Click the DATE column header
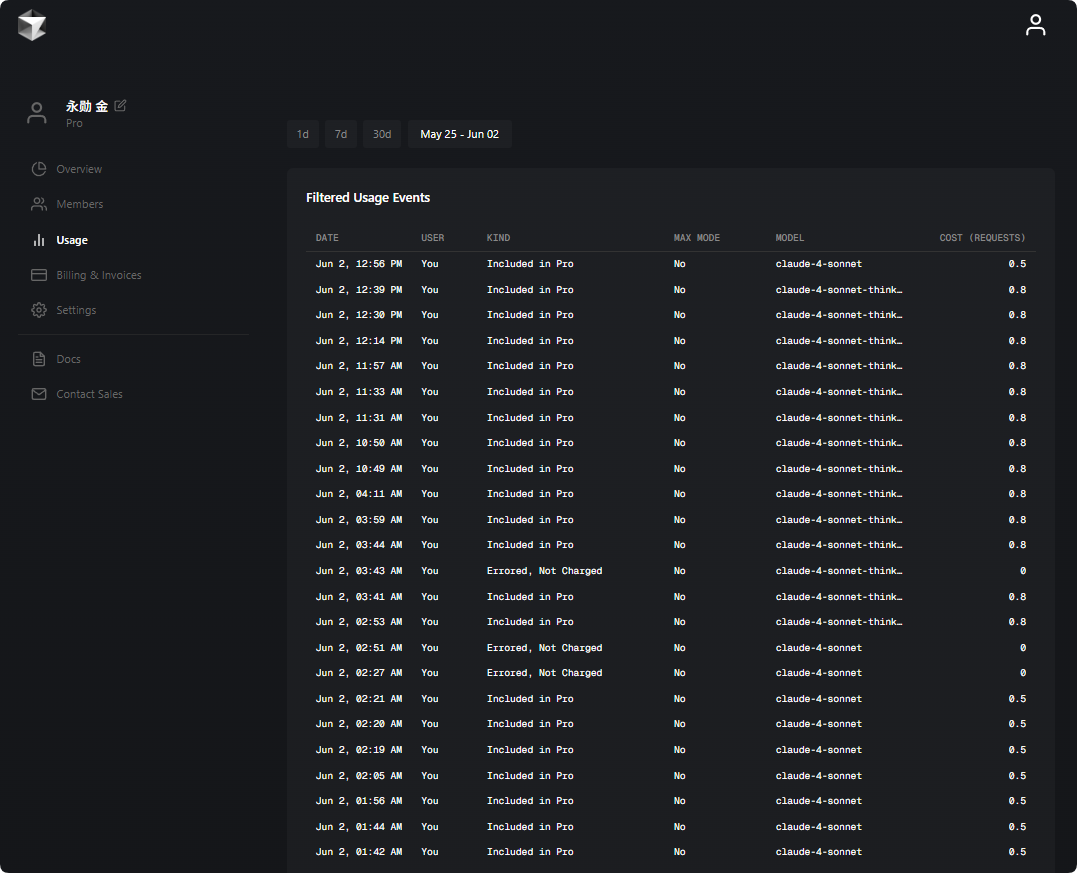The width and height of the screenshot is (1077, 873). point(327,238)
